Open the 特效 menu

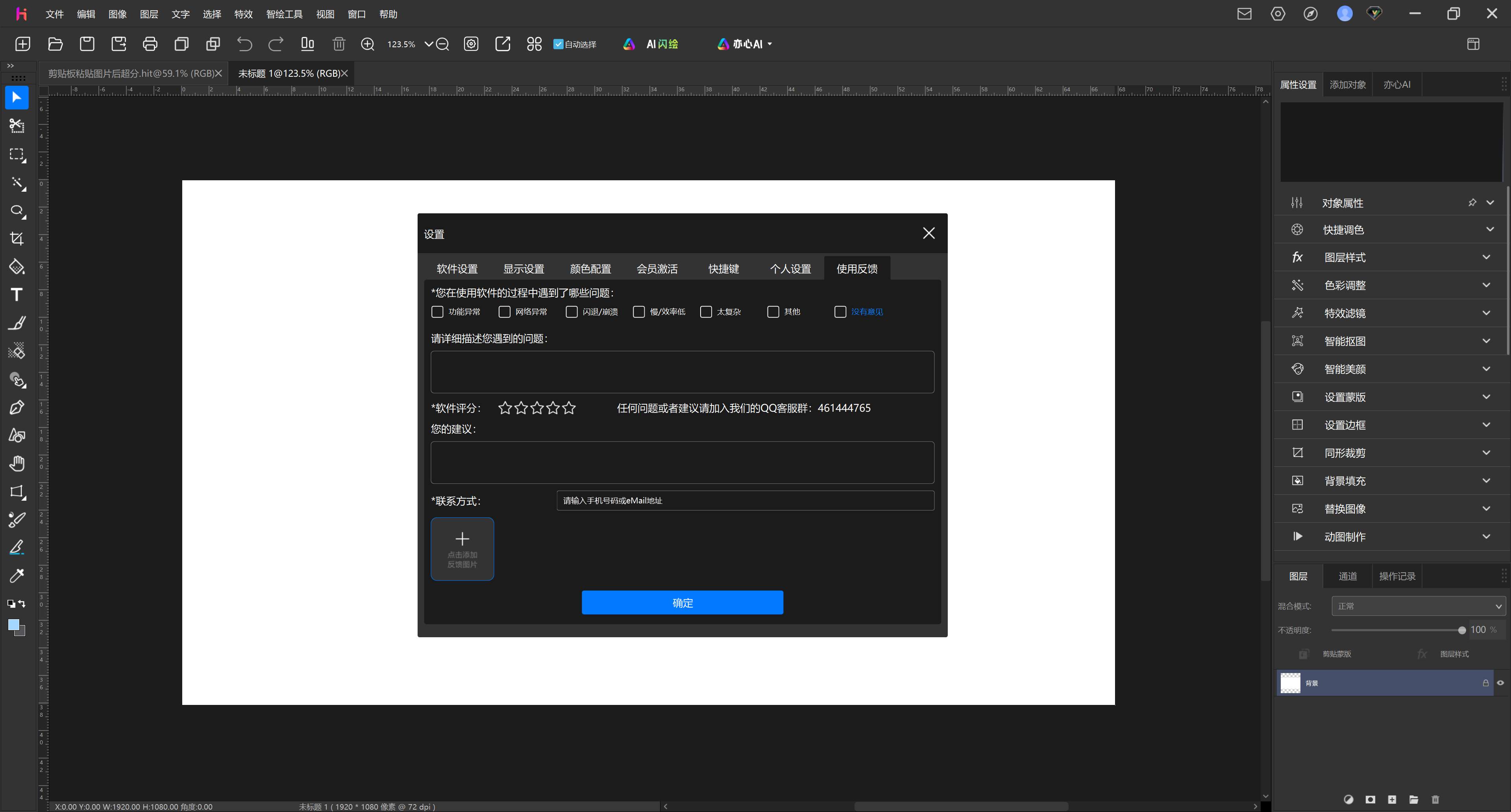click(x=243, y=14)
